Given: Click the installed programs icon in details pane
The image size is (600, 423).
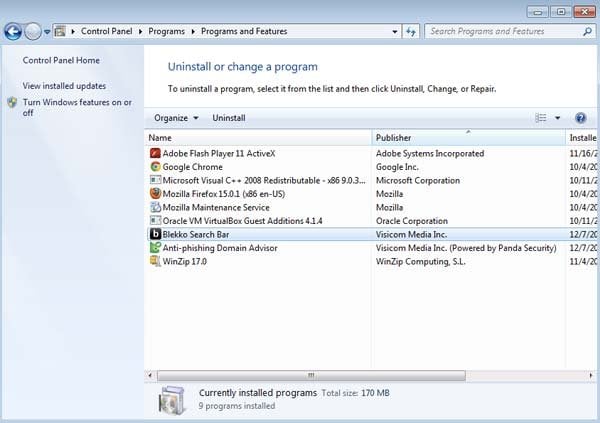Looking at the screenshot, I should click(172, 400).
